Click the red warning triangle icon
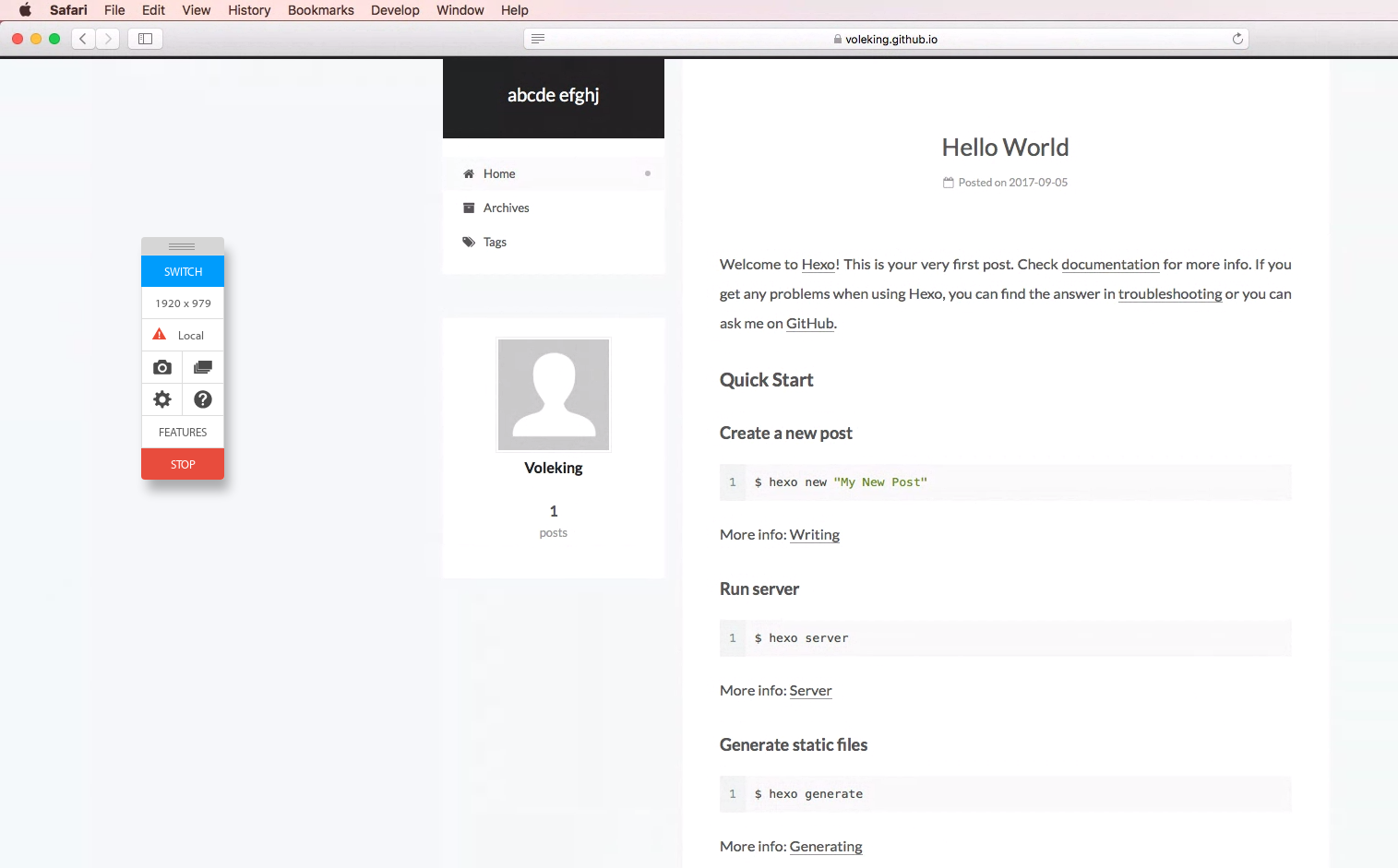This screenshot has width=1398, height=868. (160, 335)
